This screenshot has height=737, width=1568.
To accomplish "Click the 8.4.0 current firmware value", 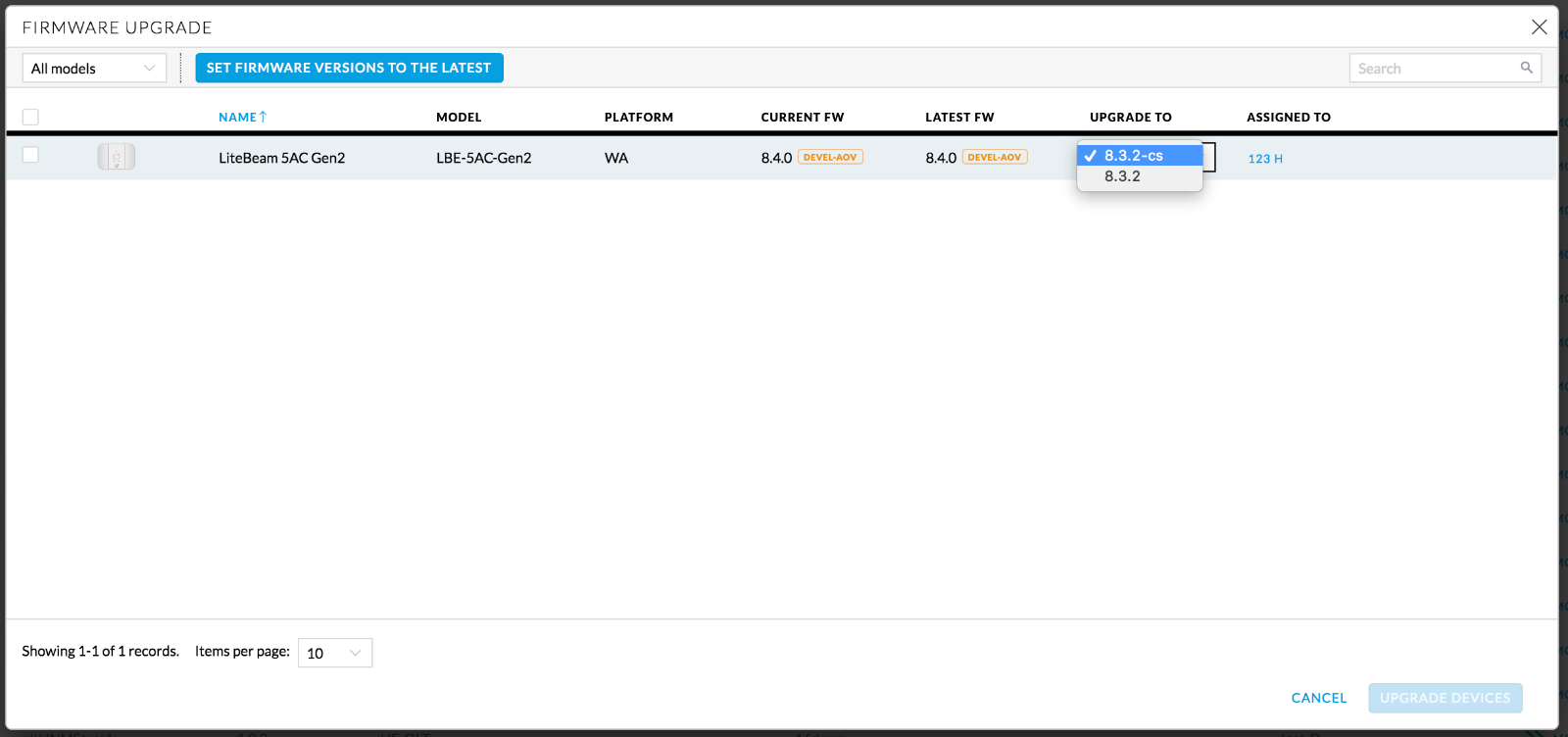I will click(x=776, y=158).
